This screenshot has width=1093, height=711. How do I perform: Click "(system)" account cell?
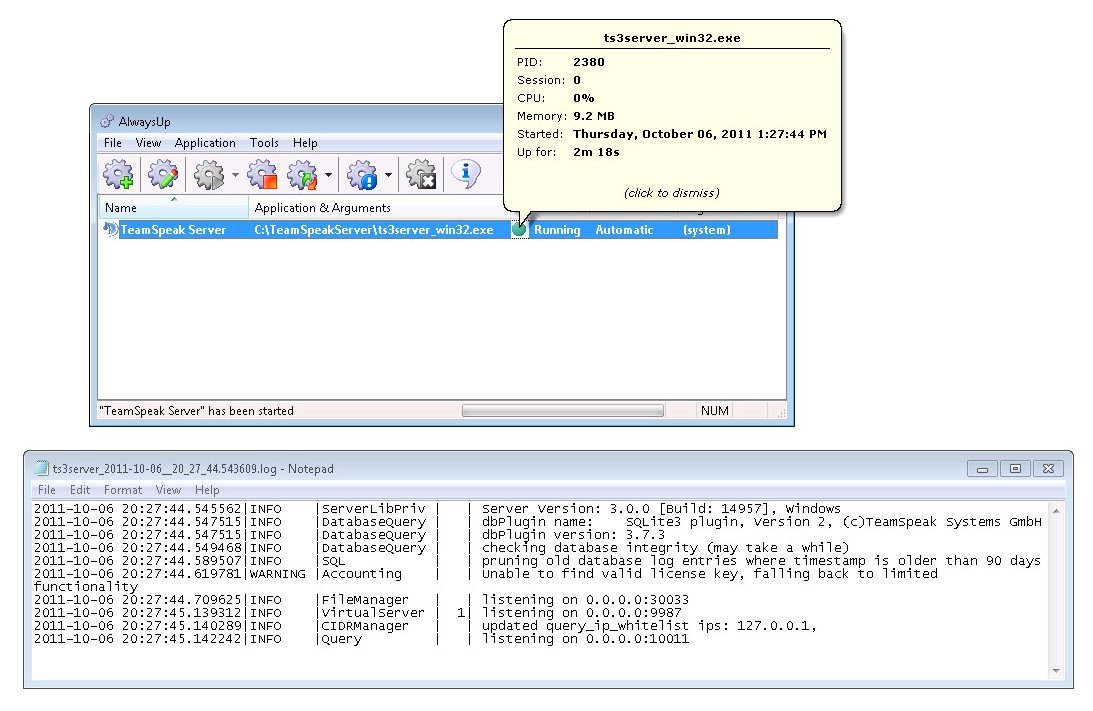coord(707,229)
